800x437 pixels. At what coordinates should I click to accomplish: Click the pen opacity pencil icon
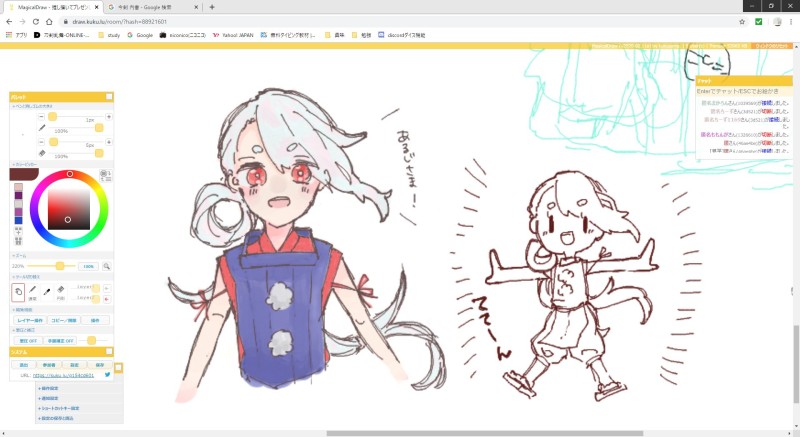pos(42,128)
